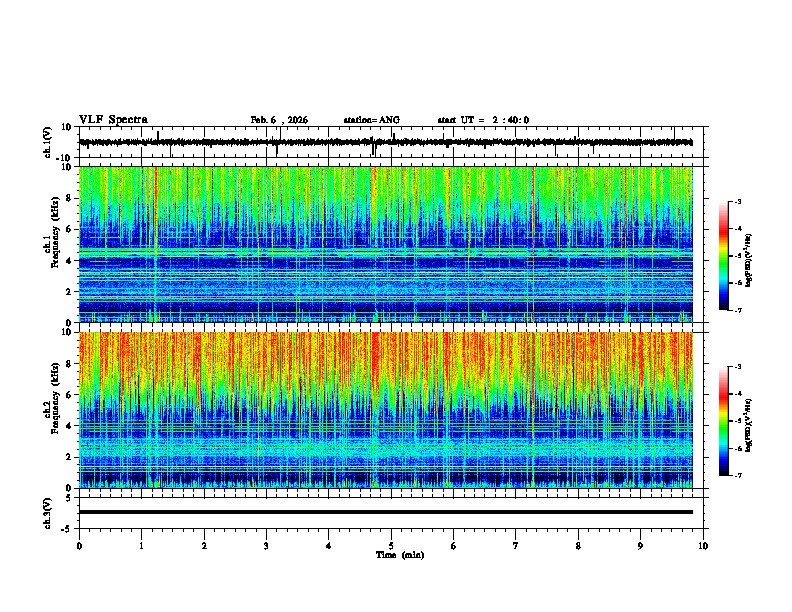Click the "6" kHz tick on ch.1 spectrogram
Screen dimensions: 792x612
69,229
